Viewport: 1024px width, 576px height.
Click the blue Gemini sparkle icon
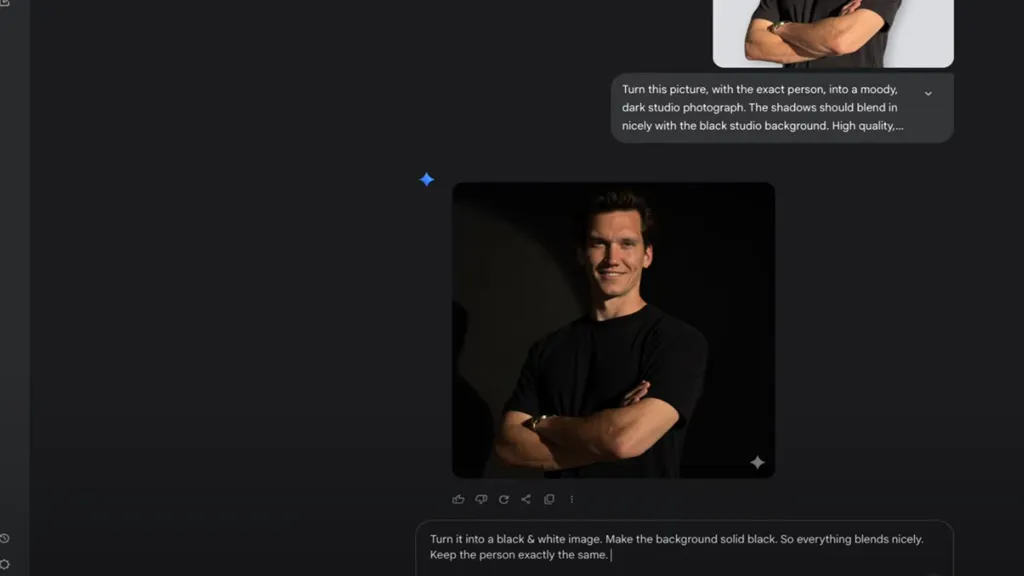coord(427,180)
